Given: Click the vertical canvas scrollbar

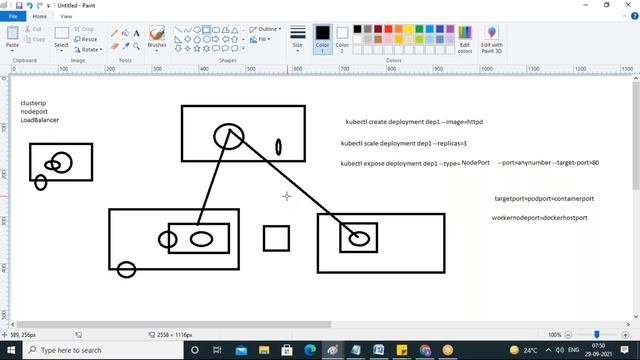Looking at the screenshot, I should click(x=636, y=135).
